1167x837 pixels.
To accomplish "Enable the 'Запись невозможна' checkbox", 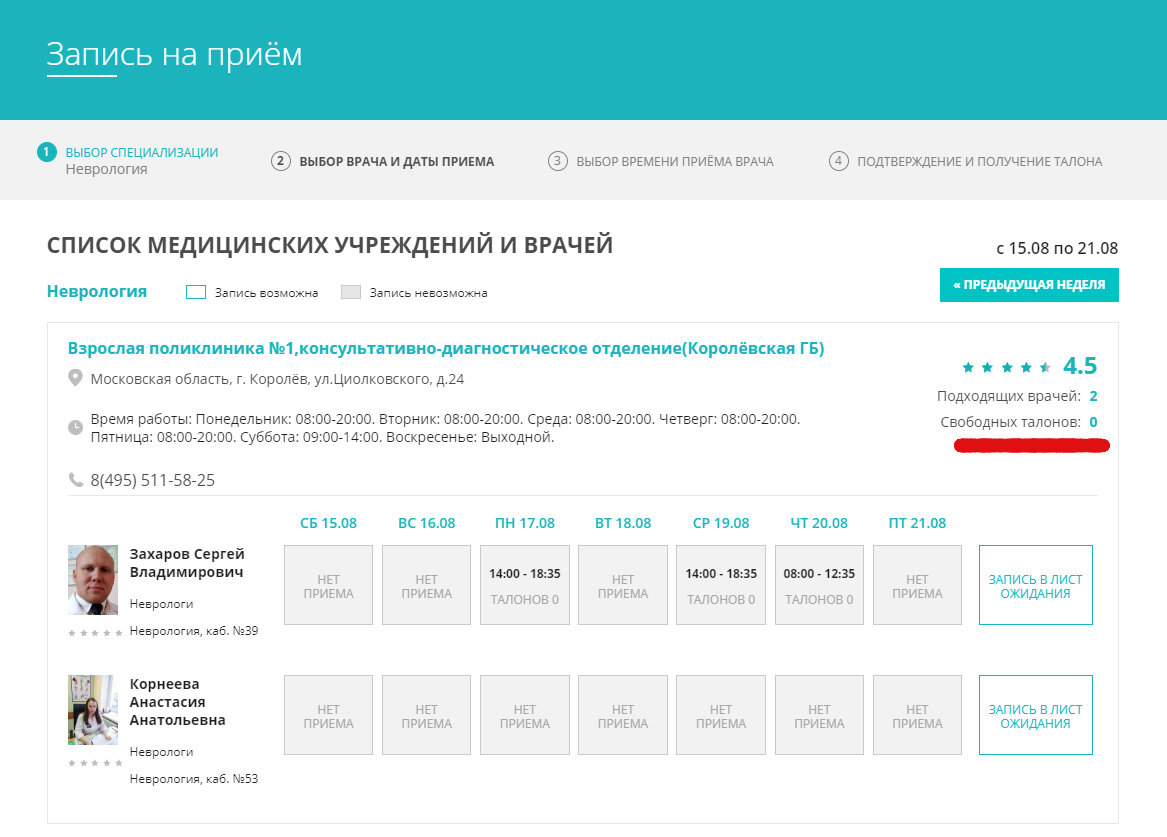I will (x=351, y=291).
